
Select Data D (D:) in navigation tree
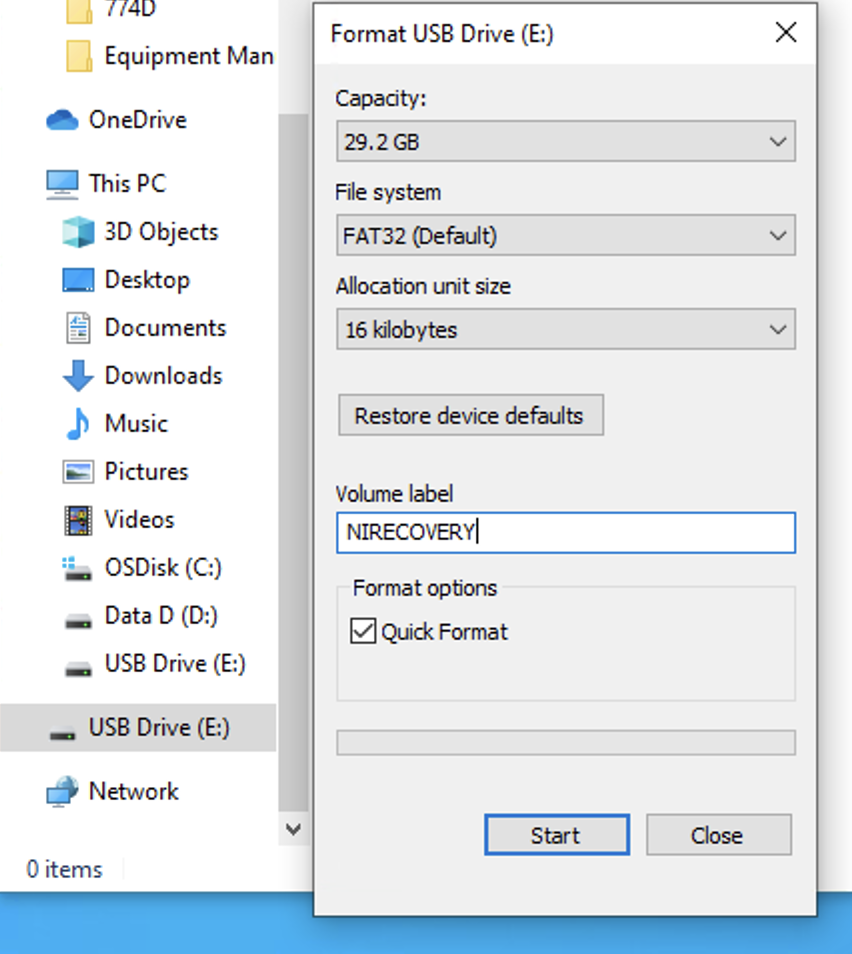(x=160, y=616)
